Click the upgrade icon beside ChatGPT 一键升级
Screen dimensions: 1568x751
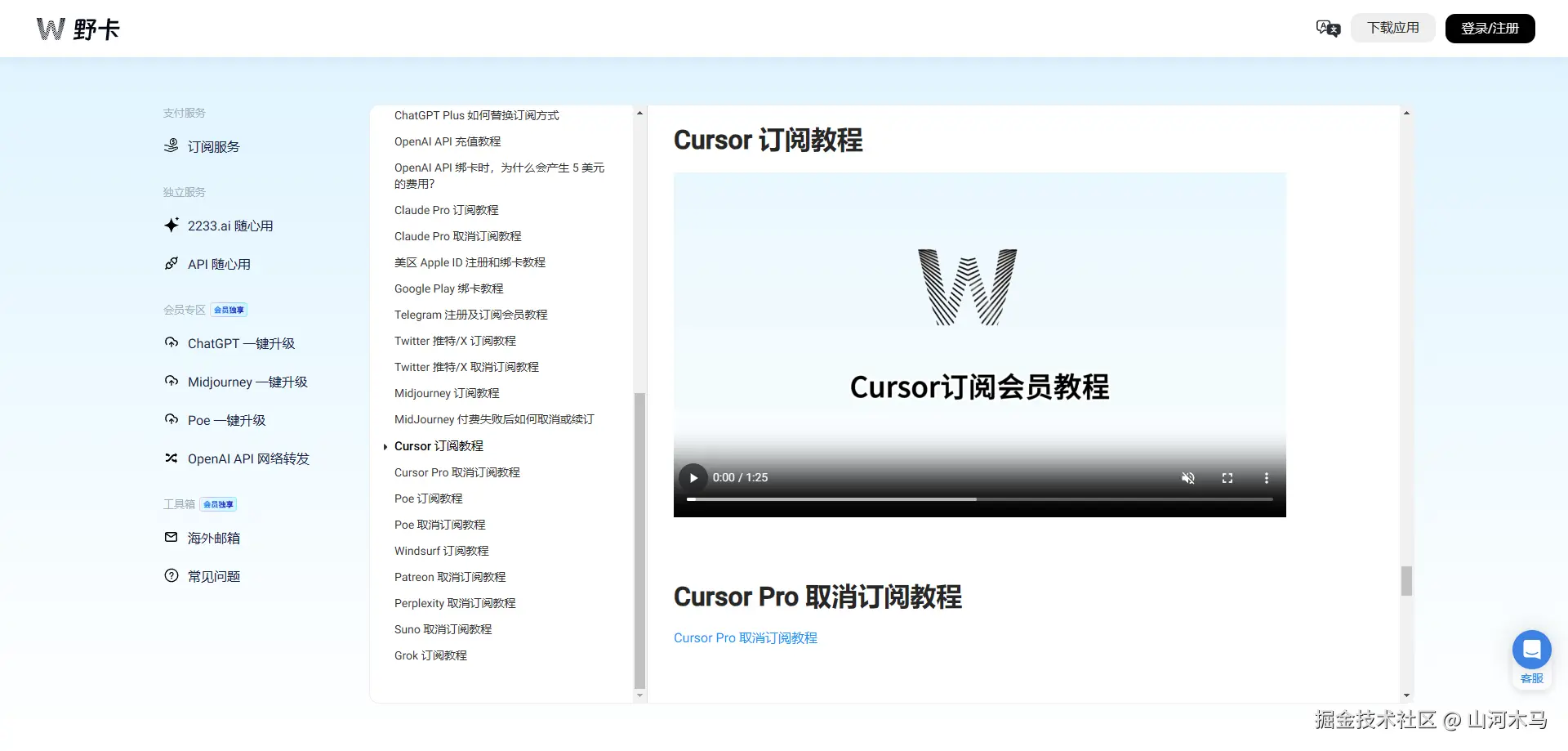171,342
